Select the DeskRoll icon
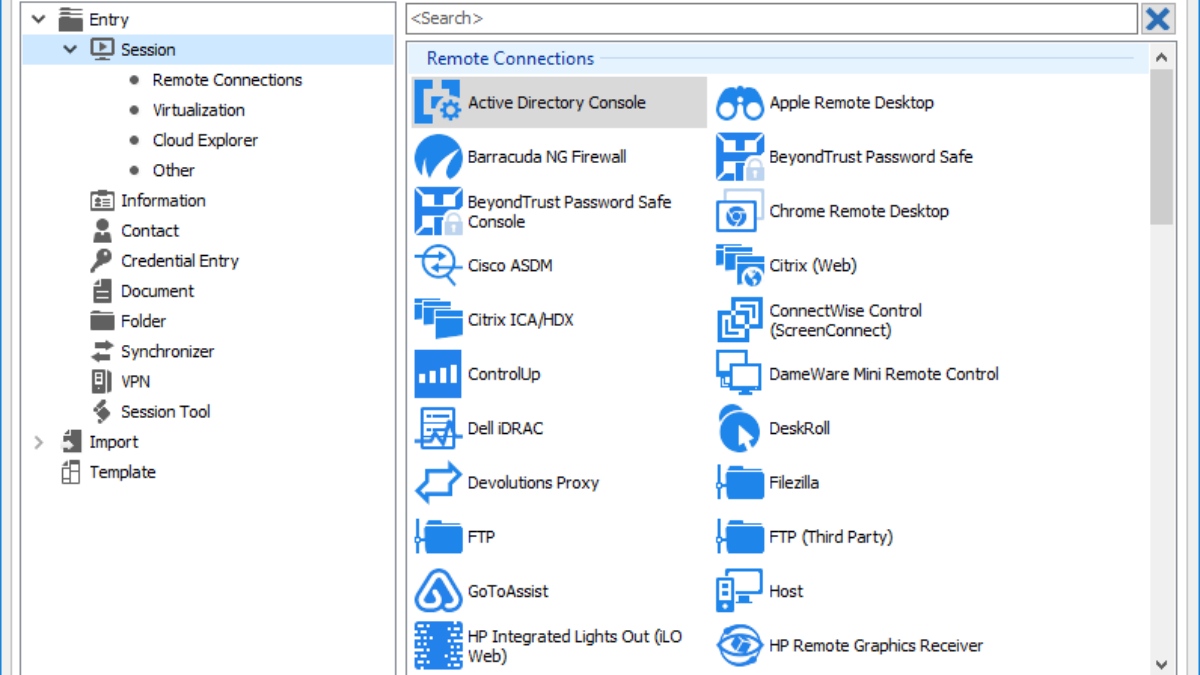The image size is (1200, 675). 740,428
